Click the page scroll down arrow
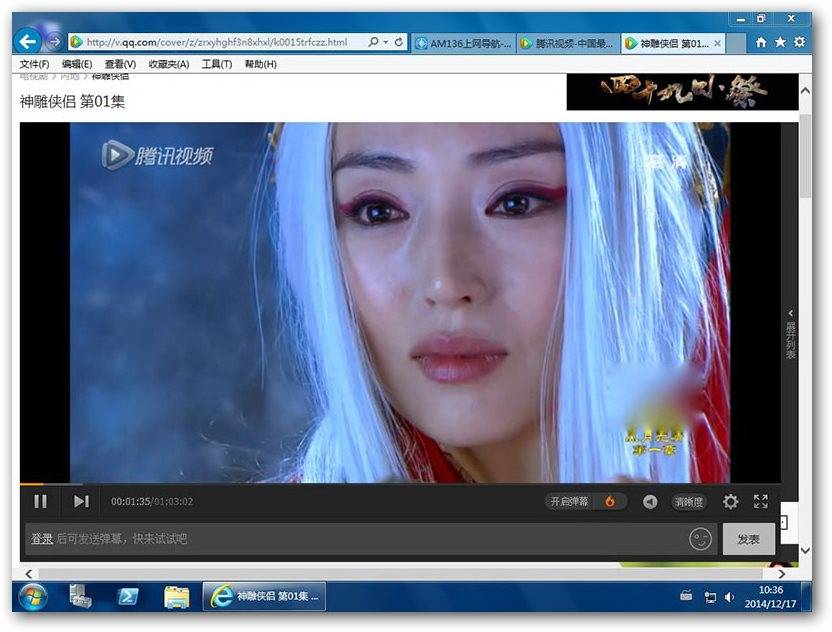Viewport: 832px width, 632px height. tap(805, 551)
